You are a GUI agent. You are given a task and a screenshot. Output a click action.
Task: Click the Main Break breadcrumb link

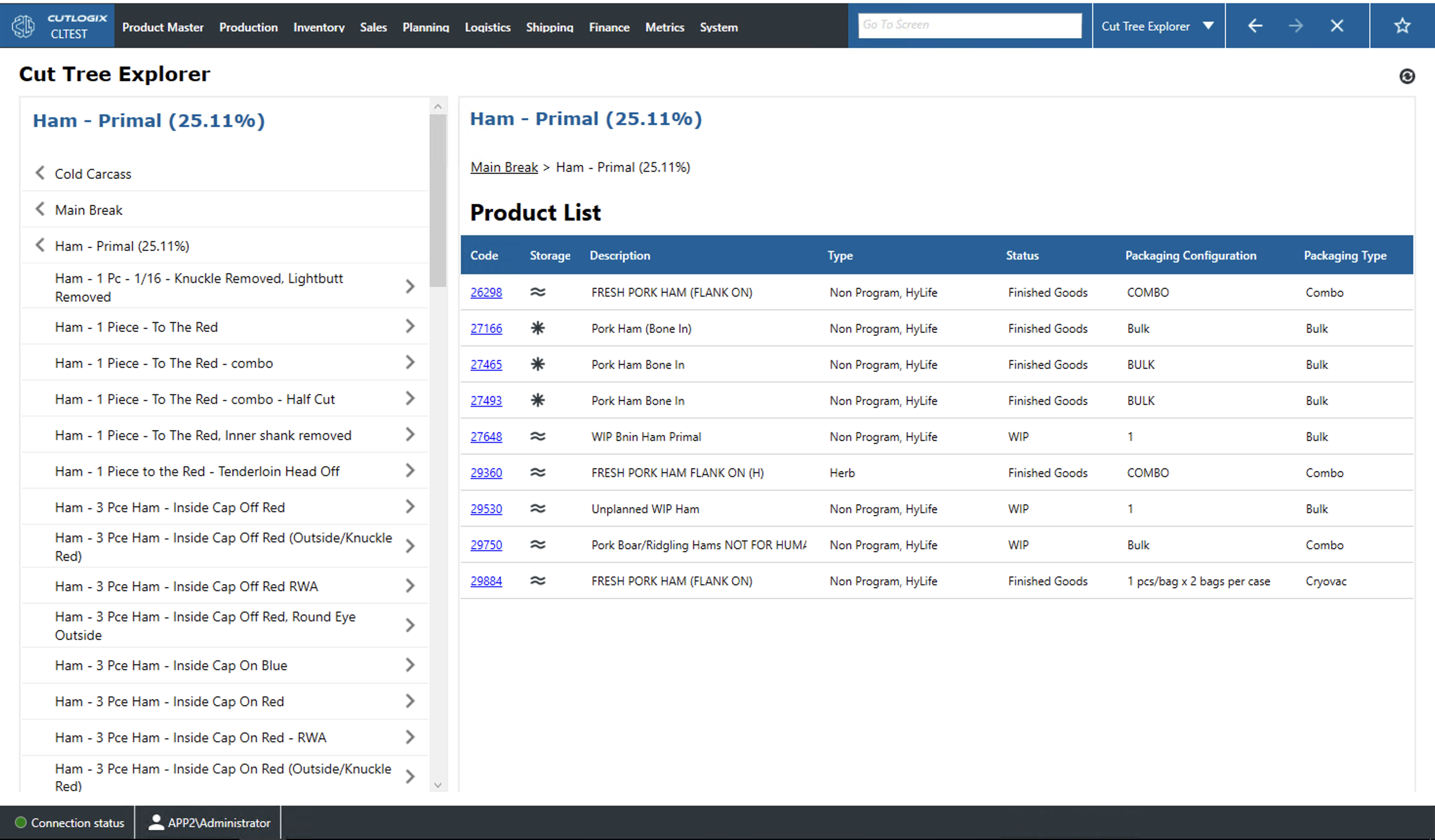503,167
